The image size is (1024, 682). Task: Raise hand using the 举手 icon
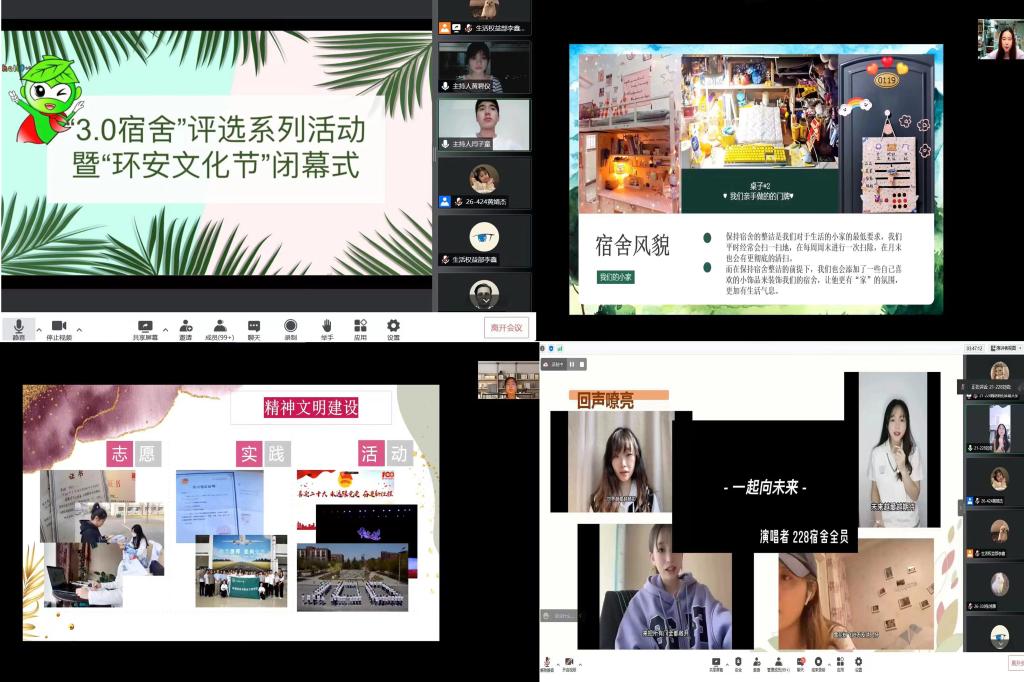click(x=326, y=327)
